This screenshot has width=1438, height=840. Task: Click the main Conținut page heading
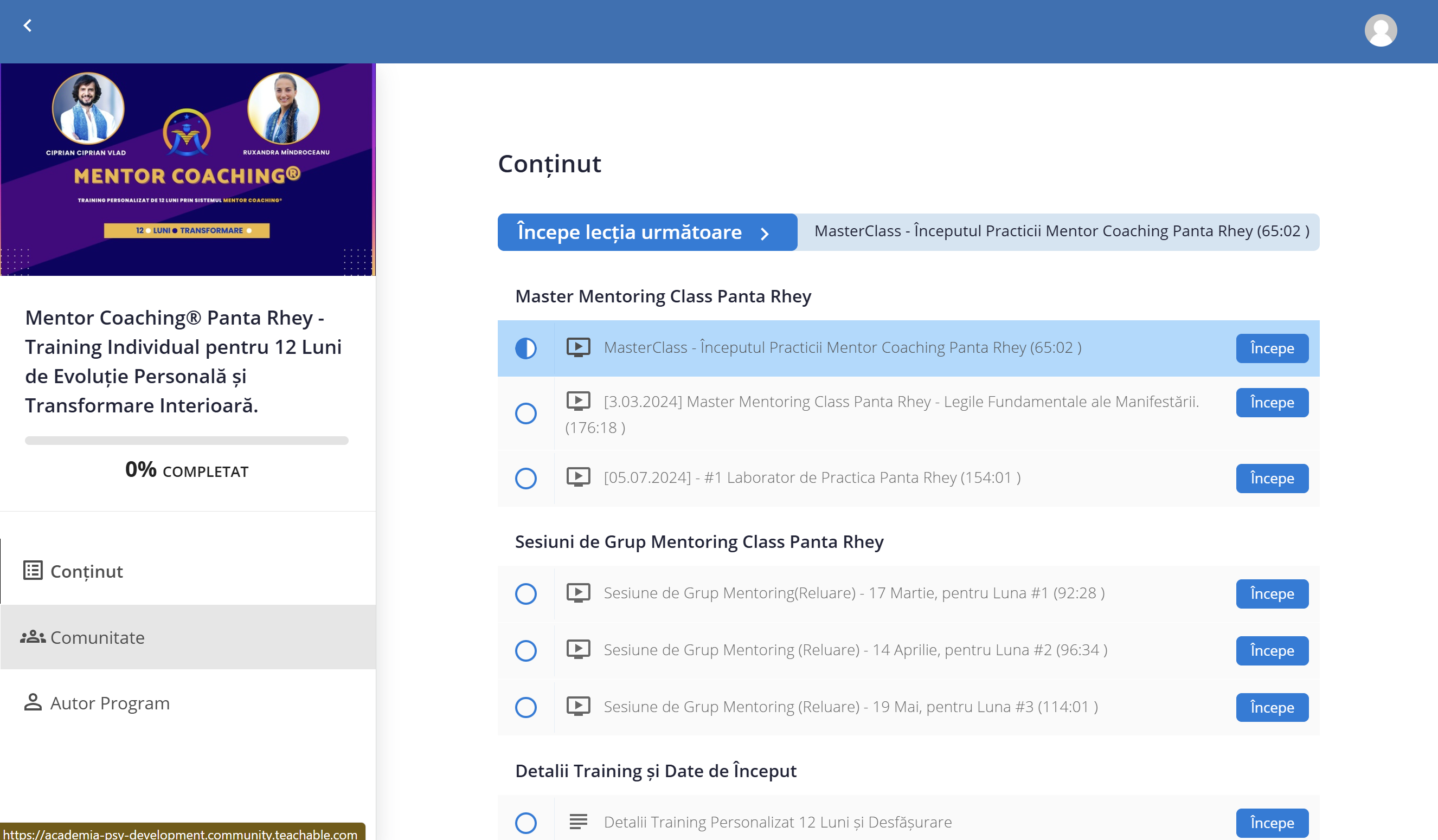click(x=549, y=164)
